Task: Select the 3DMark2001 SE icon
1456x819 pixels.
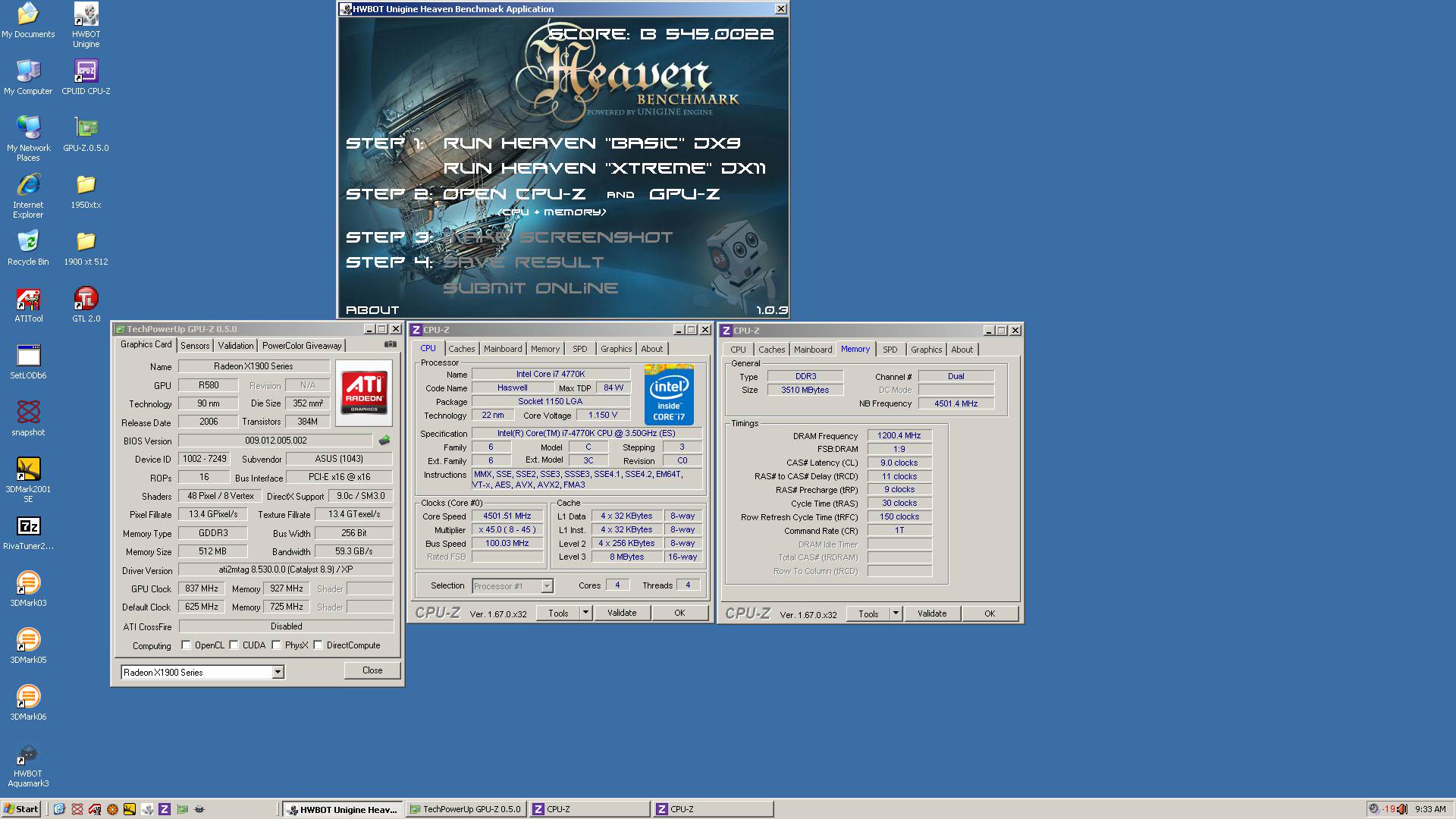Action: [x=28, y=480]
